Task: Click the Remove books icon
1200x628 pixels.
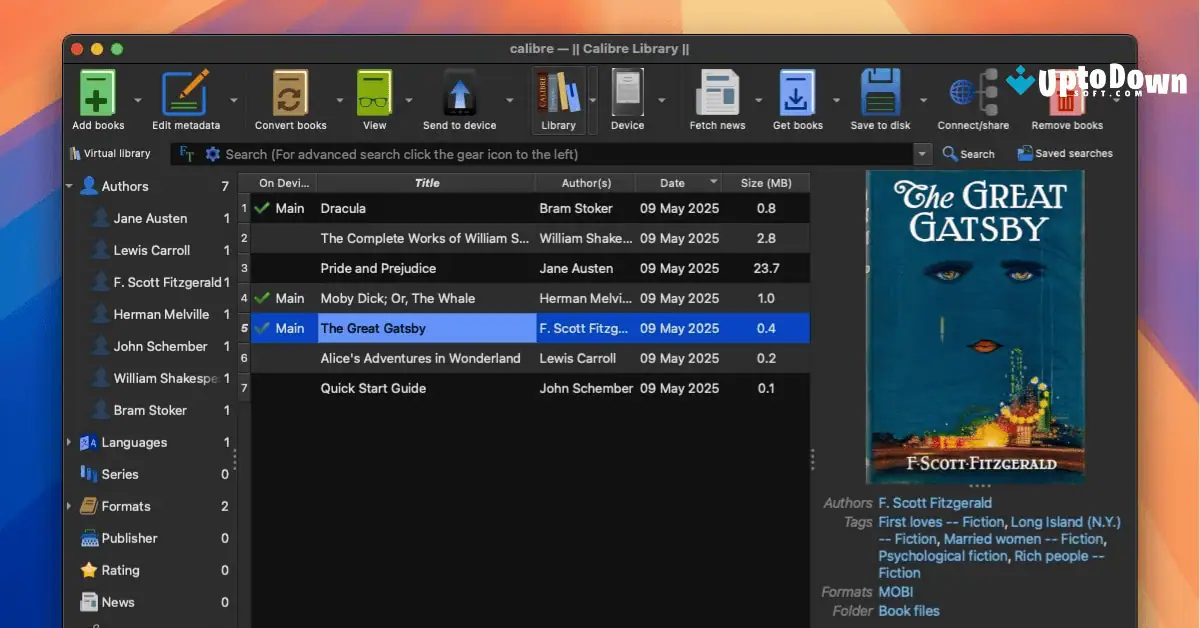Action: (x=1067, y=92)
